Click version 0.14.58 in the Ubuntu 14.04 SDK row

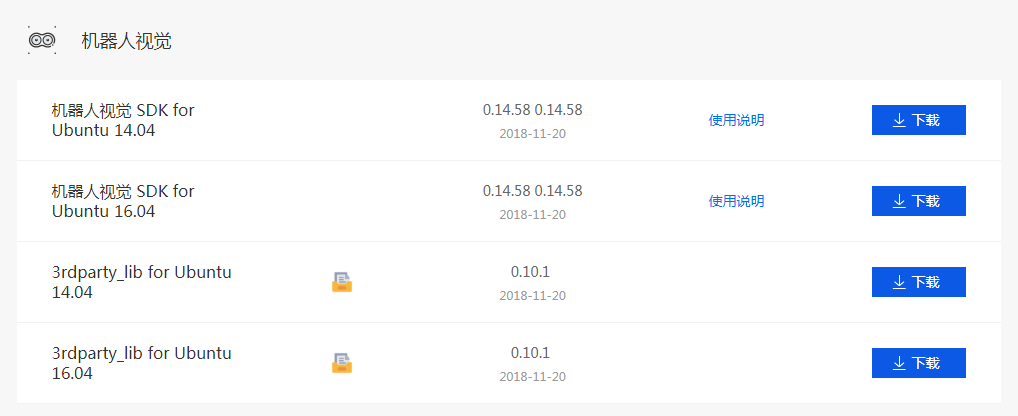coord(532,110)
